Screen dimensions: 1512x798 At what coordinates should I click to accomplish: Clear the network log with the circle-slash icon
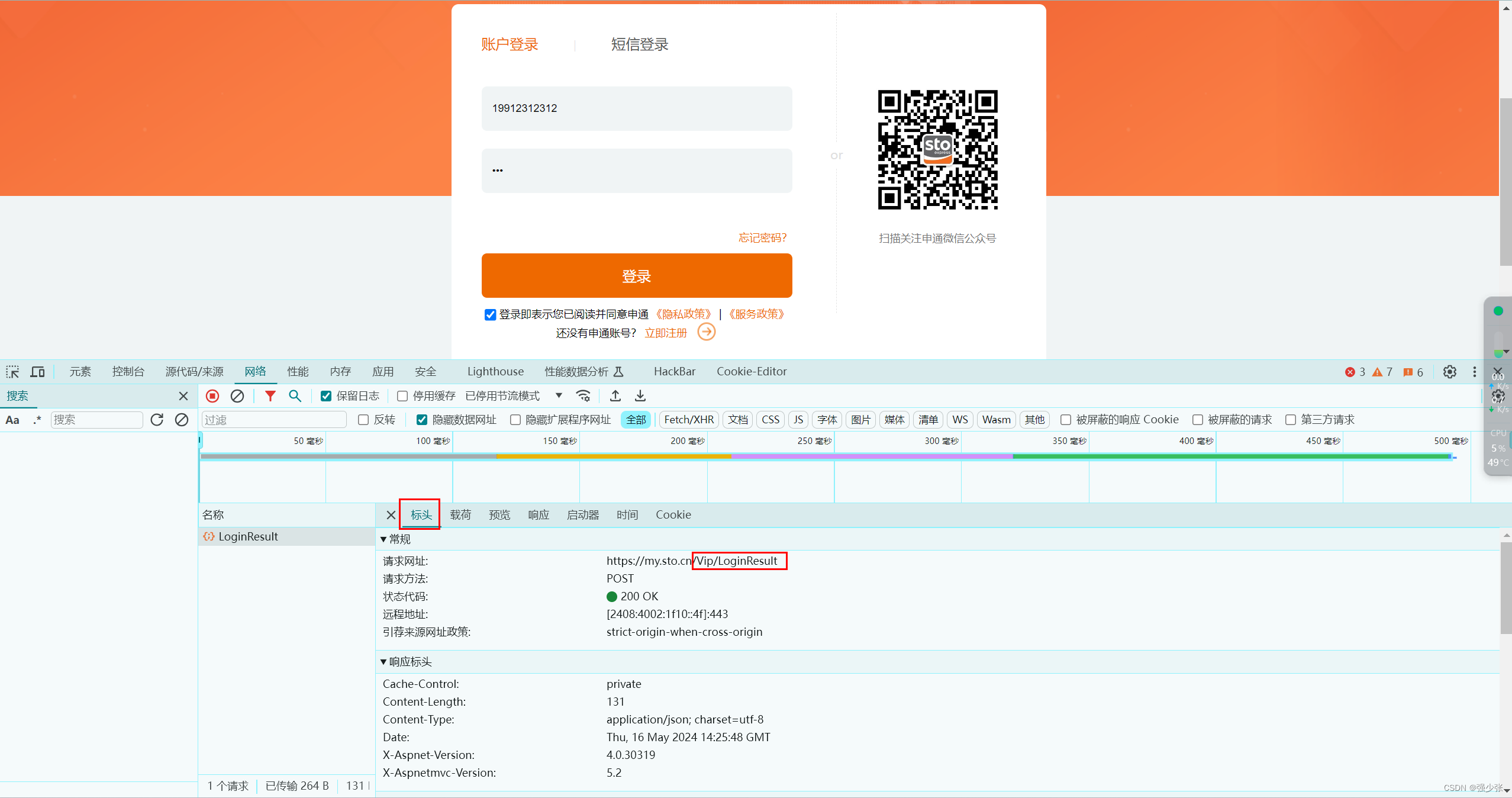click(237, 395)
